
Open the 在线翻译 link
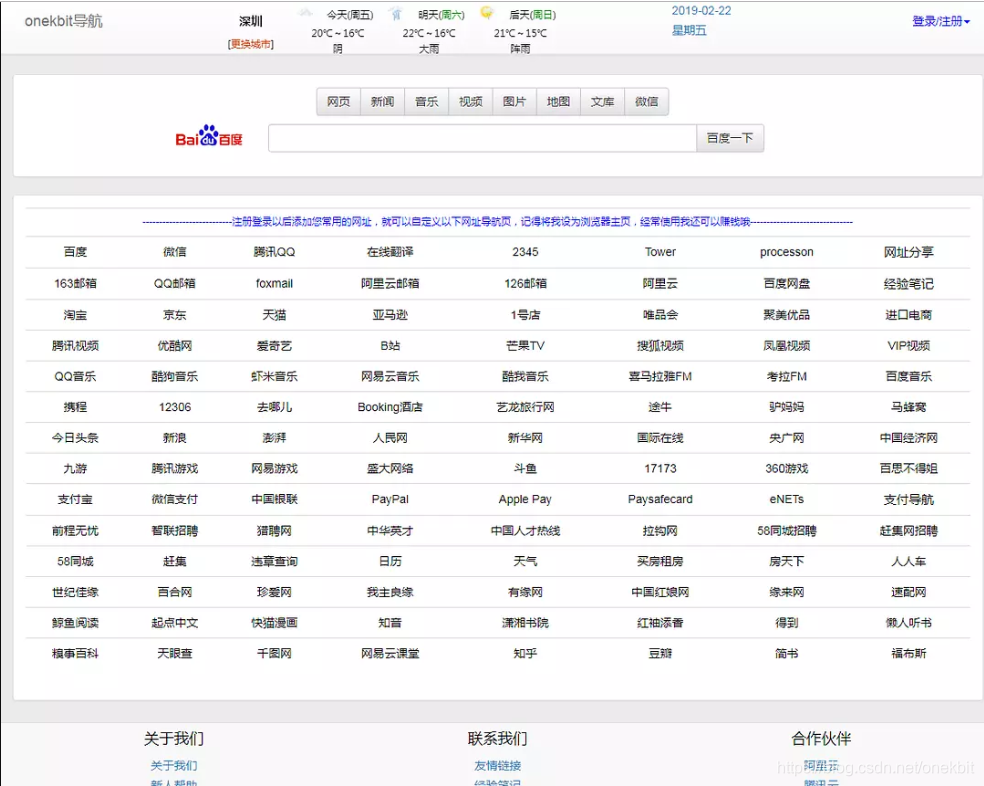tap(390, 252)
